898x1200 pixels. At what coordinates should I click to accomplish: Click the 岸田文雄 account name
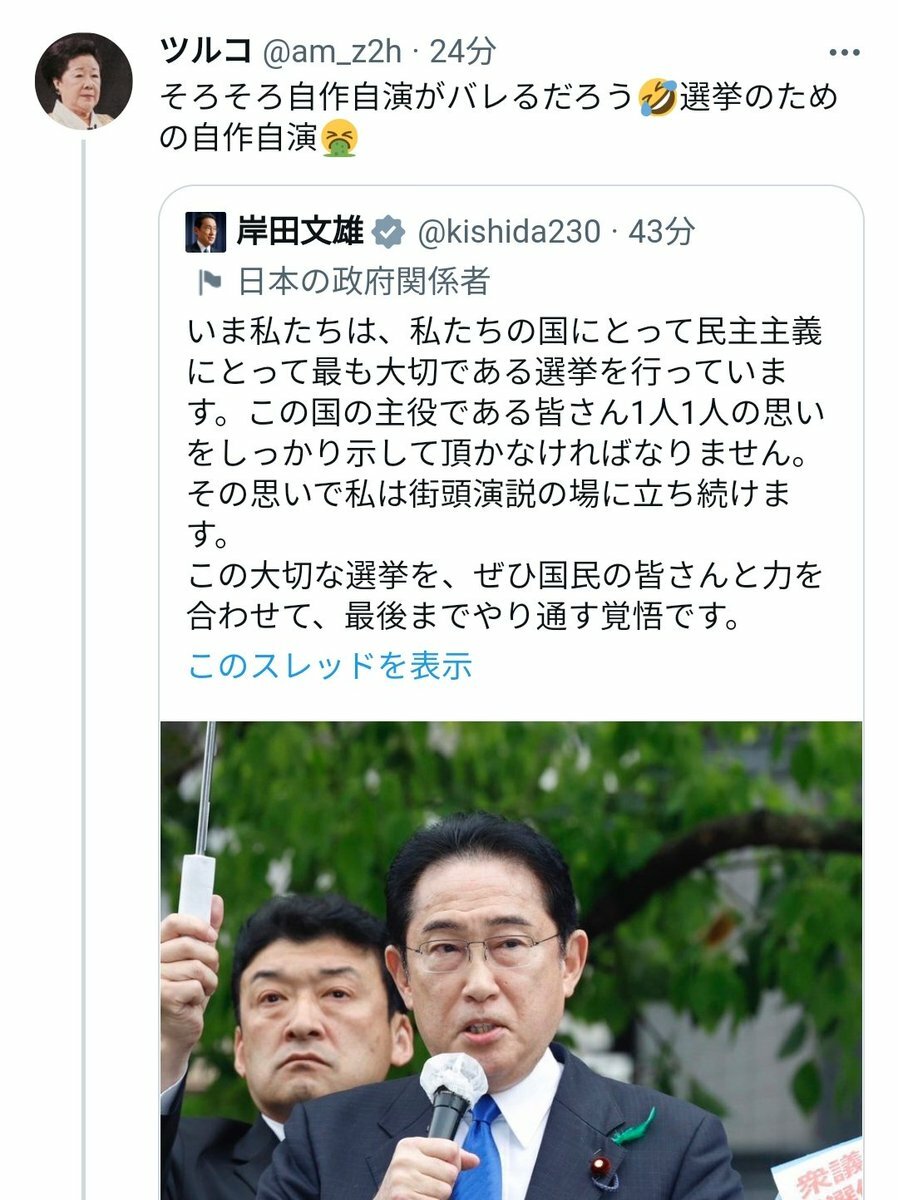coord(300,232)
